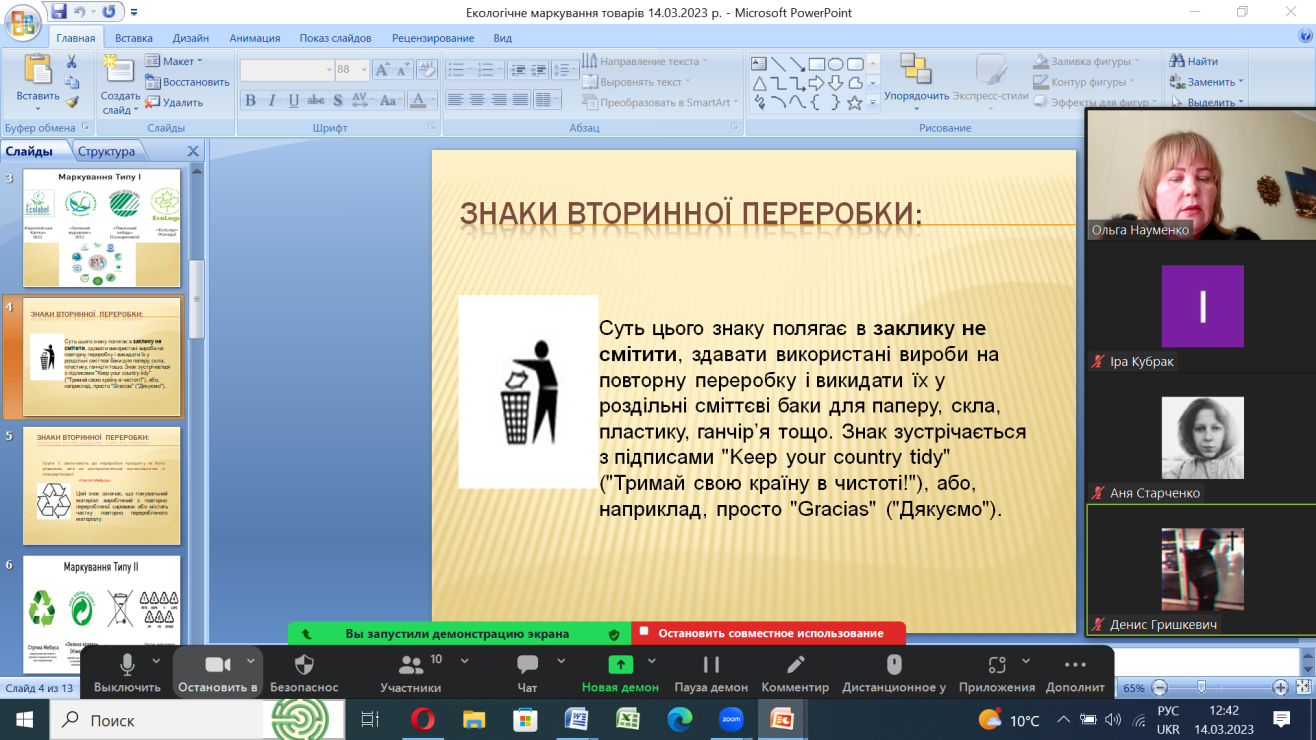Open the font size 88 dropdown
The width and height of the screenshot is (1316, 740).
[x=364, y=70]
